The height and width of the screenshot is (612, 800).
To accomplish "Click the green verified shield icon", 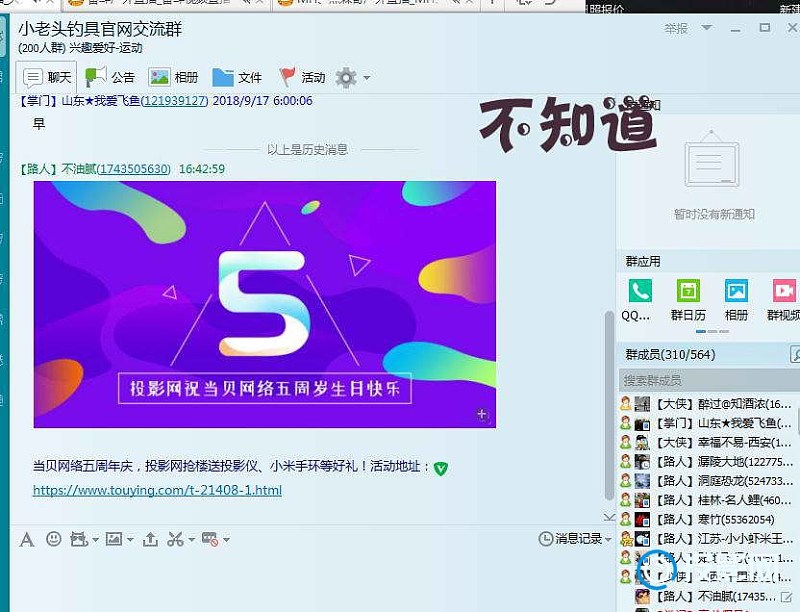I will (440, 468).
